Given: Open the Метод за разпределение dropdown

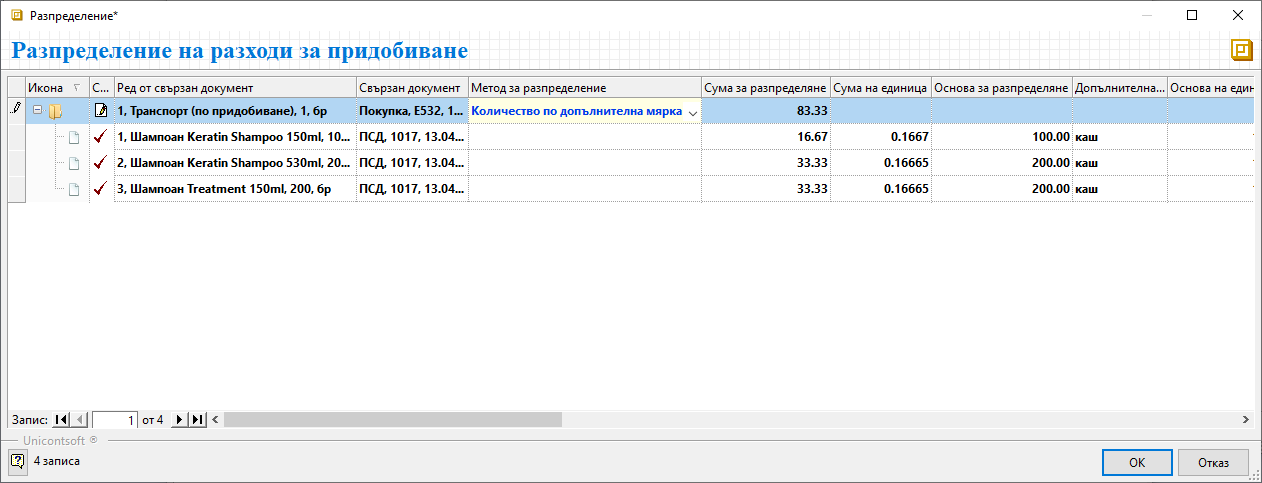Looking at the screenshot, I should point(693,112).
